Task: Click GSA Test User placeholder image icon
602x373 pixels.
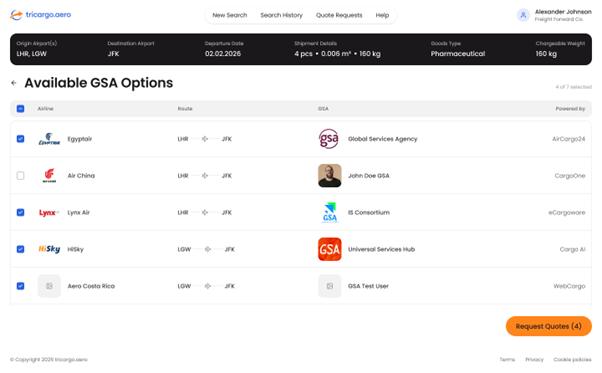Action: pos(329,286)
